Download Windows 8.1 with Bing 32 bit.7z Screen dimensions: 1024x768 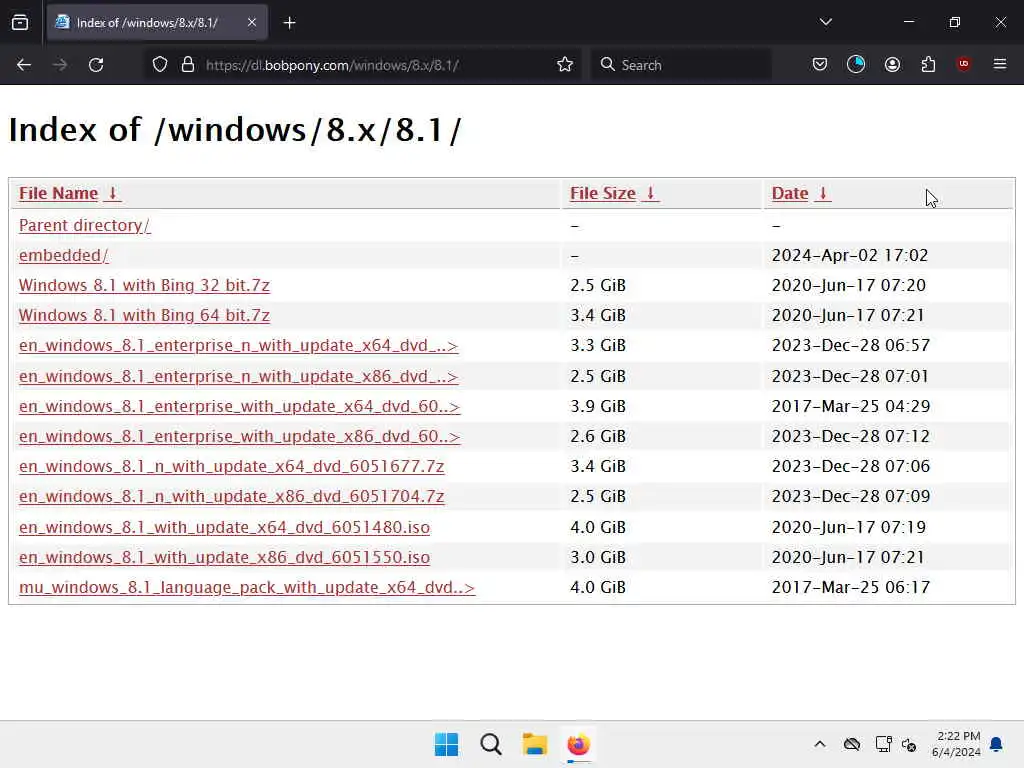144,285
